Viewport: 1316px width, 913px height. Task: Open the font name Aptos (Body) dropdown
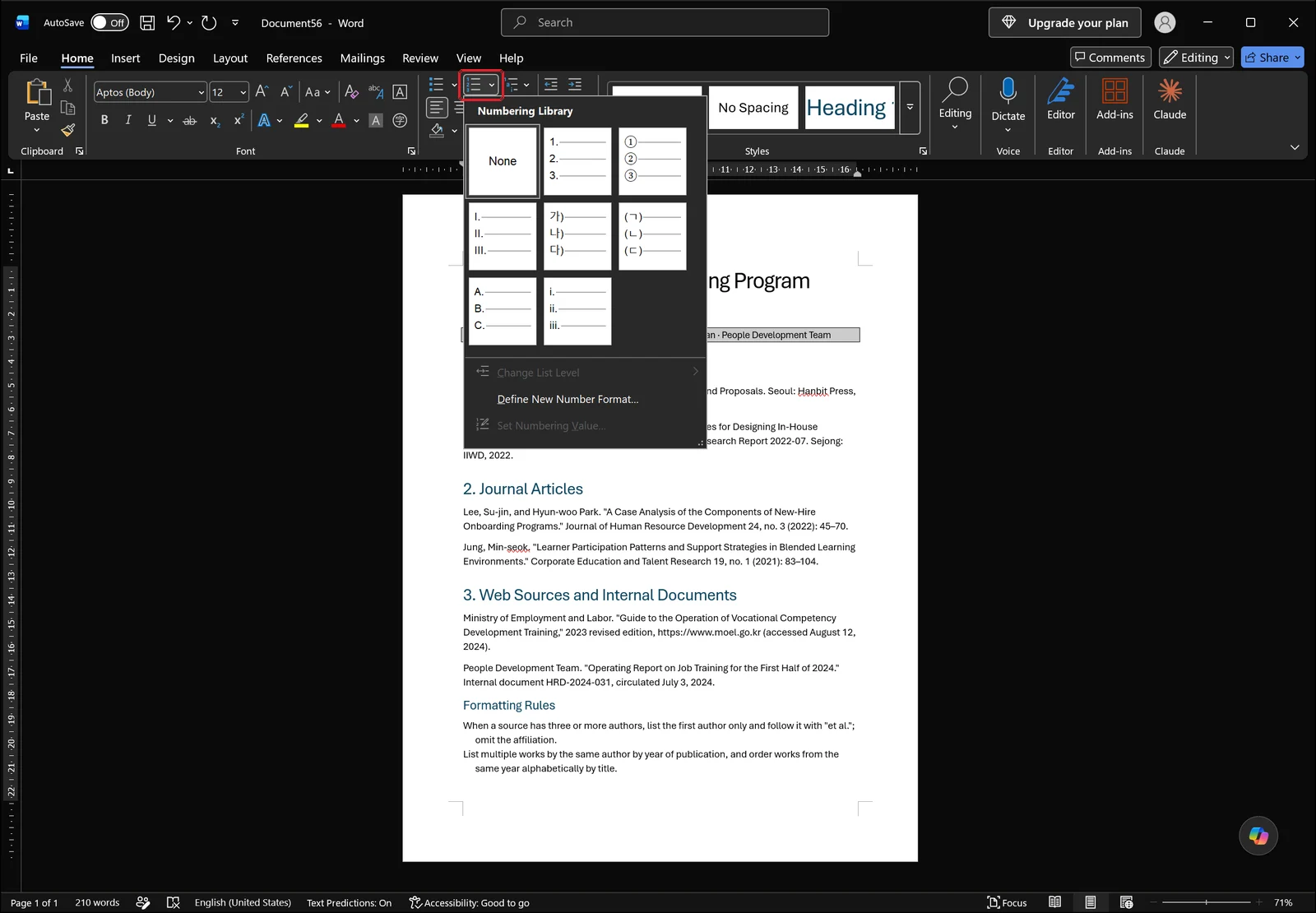coord(201,92)
